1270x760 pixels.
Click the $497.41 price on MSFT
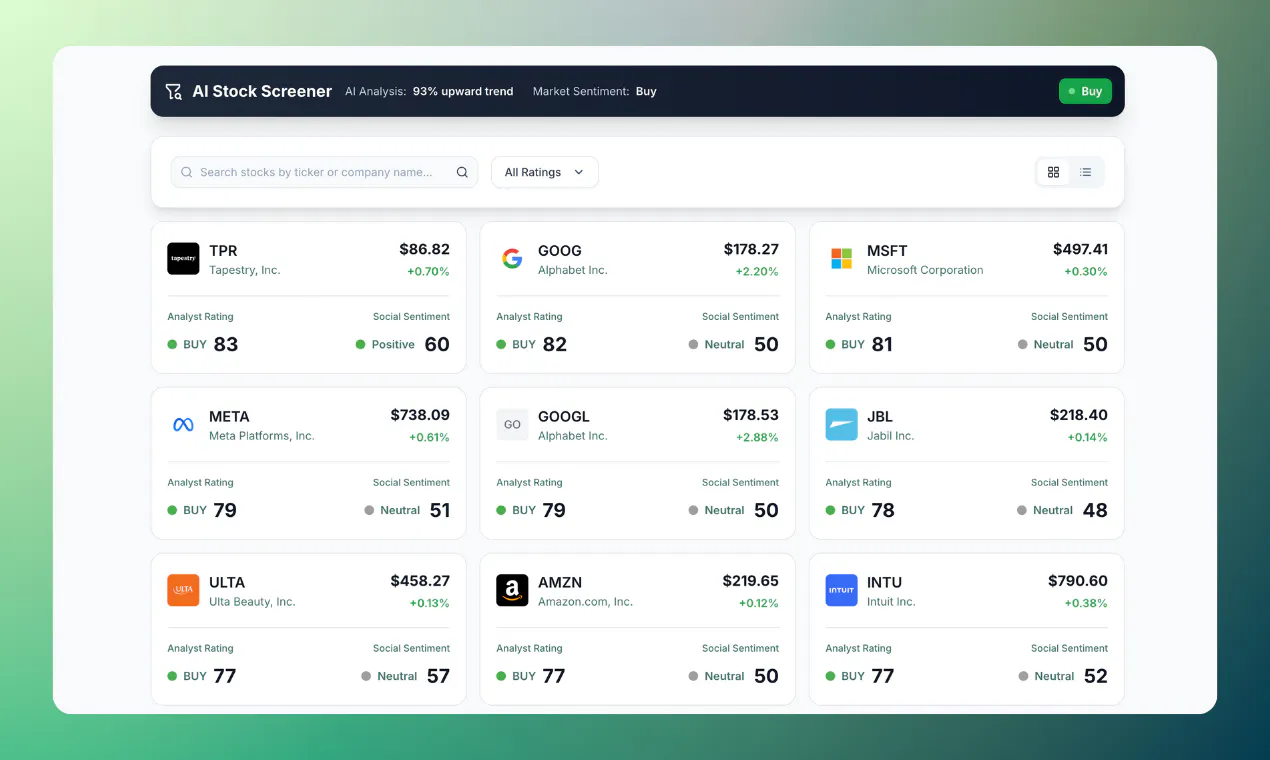(1080, 249)
